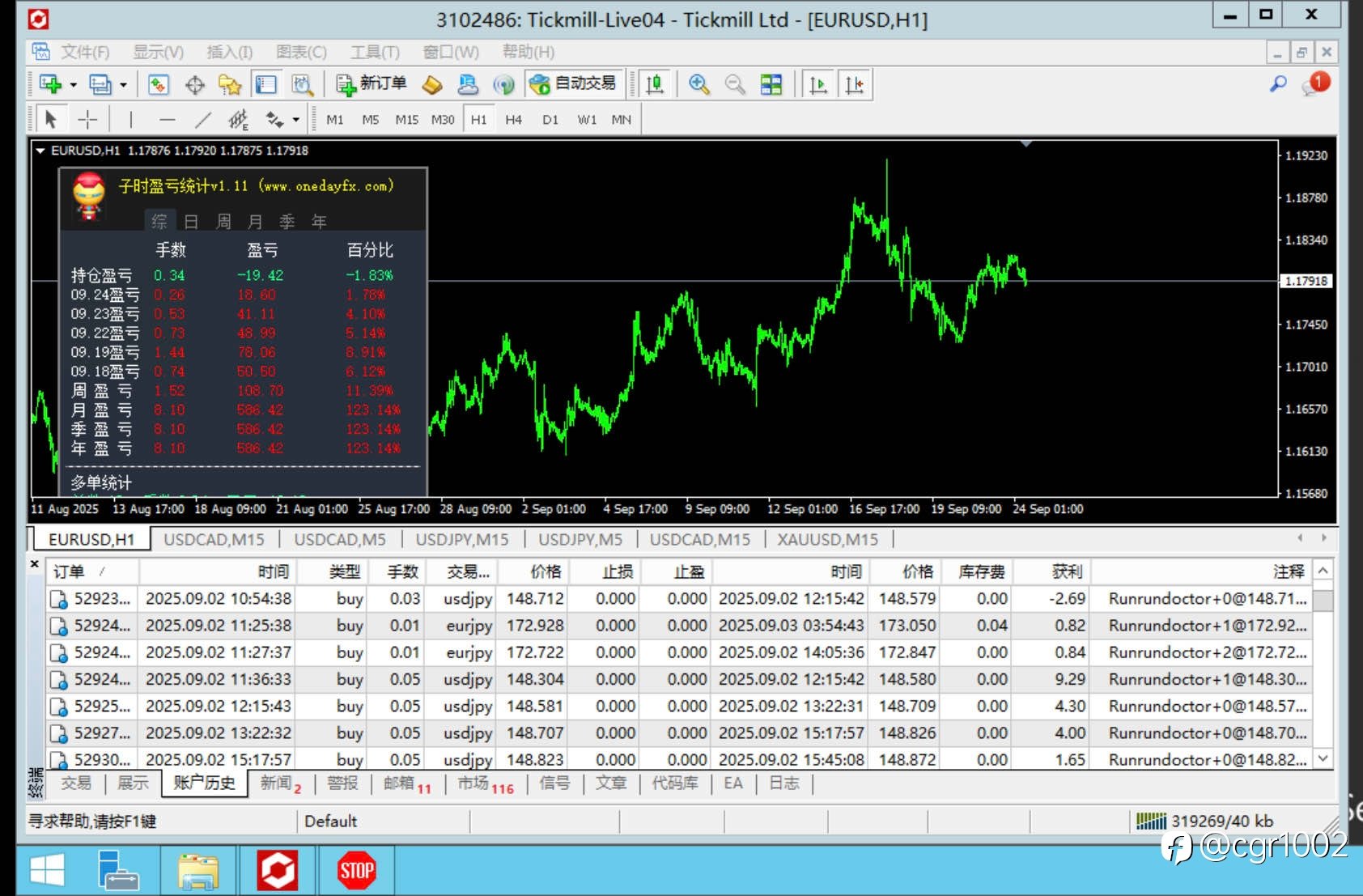Expand the profiles dropdown arrow

point(124,84)
